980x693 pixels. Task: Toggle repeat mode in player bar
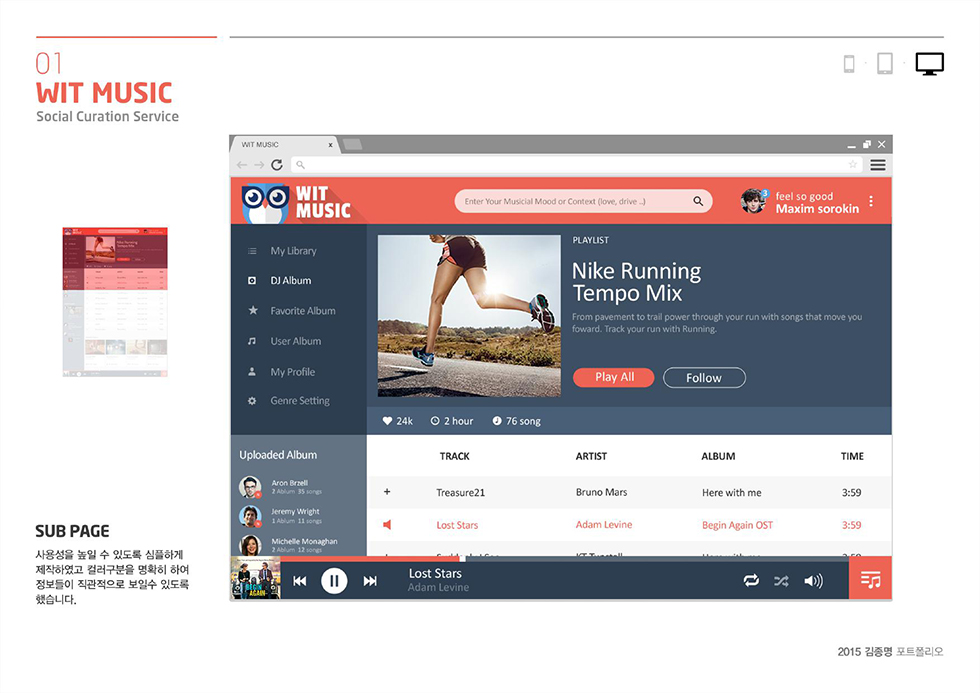751,581
